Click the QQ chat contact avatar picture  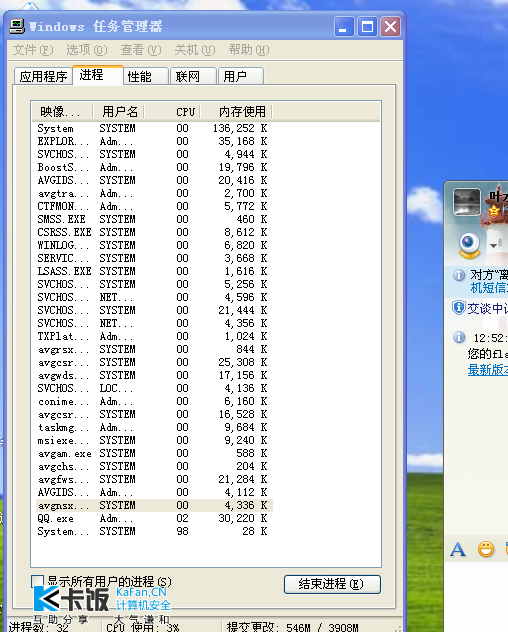(467, 202)
